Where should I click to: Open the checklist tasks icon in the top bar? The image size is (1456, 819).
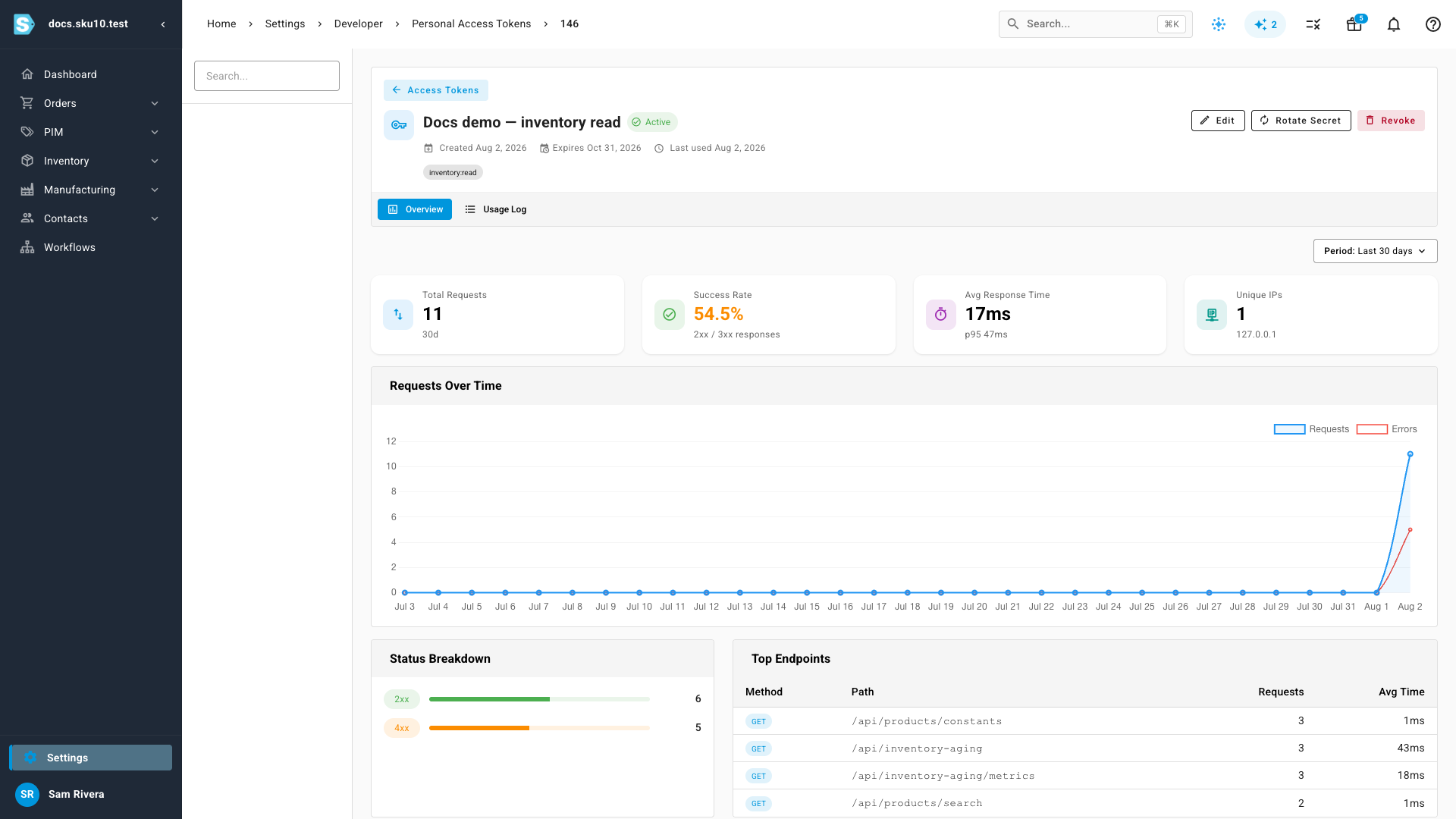pos(1313,24)
